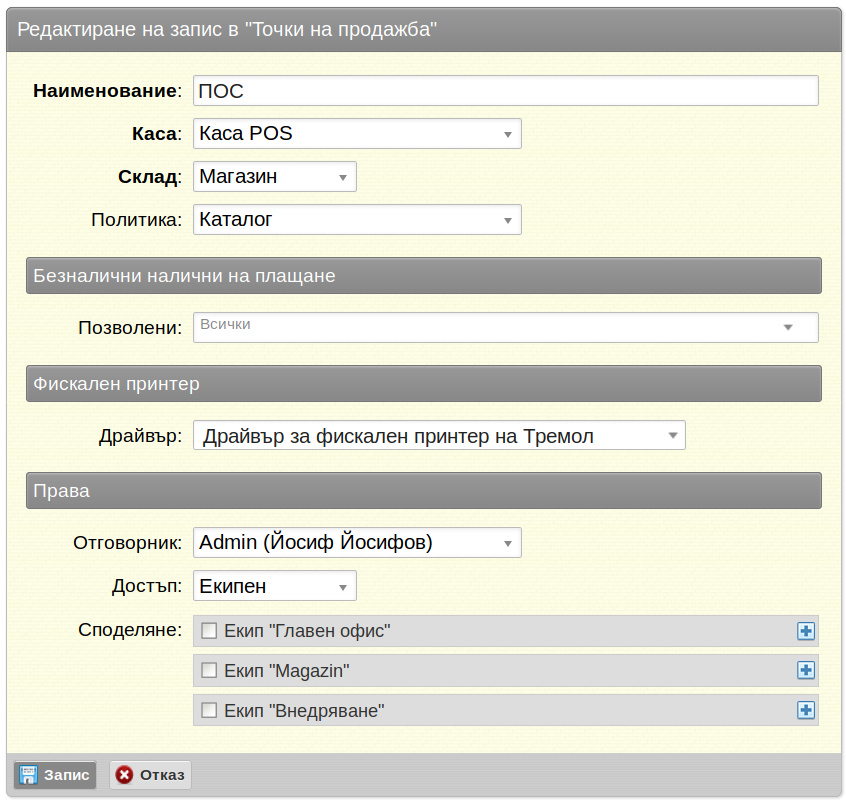
Task: Click the Запис button
Action: pyautogui.click(x=55, y=775)
